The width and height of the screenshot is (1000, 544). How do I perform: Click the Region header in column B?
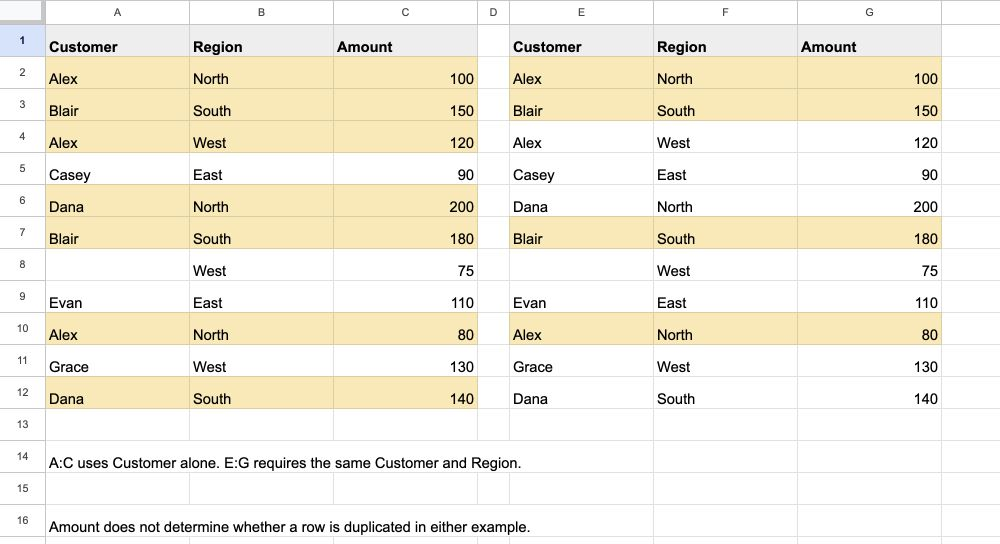[x=261, y=41]
